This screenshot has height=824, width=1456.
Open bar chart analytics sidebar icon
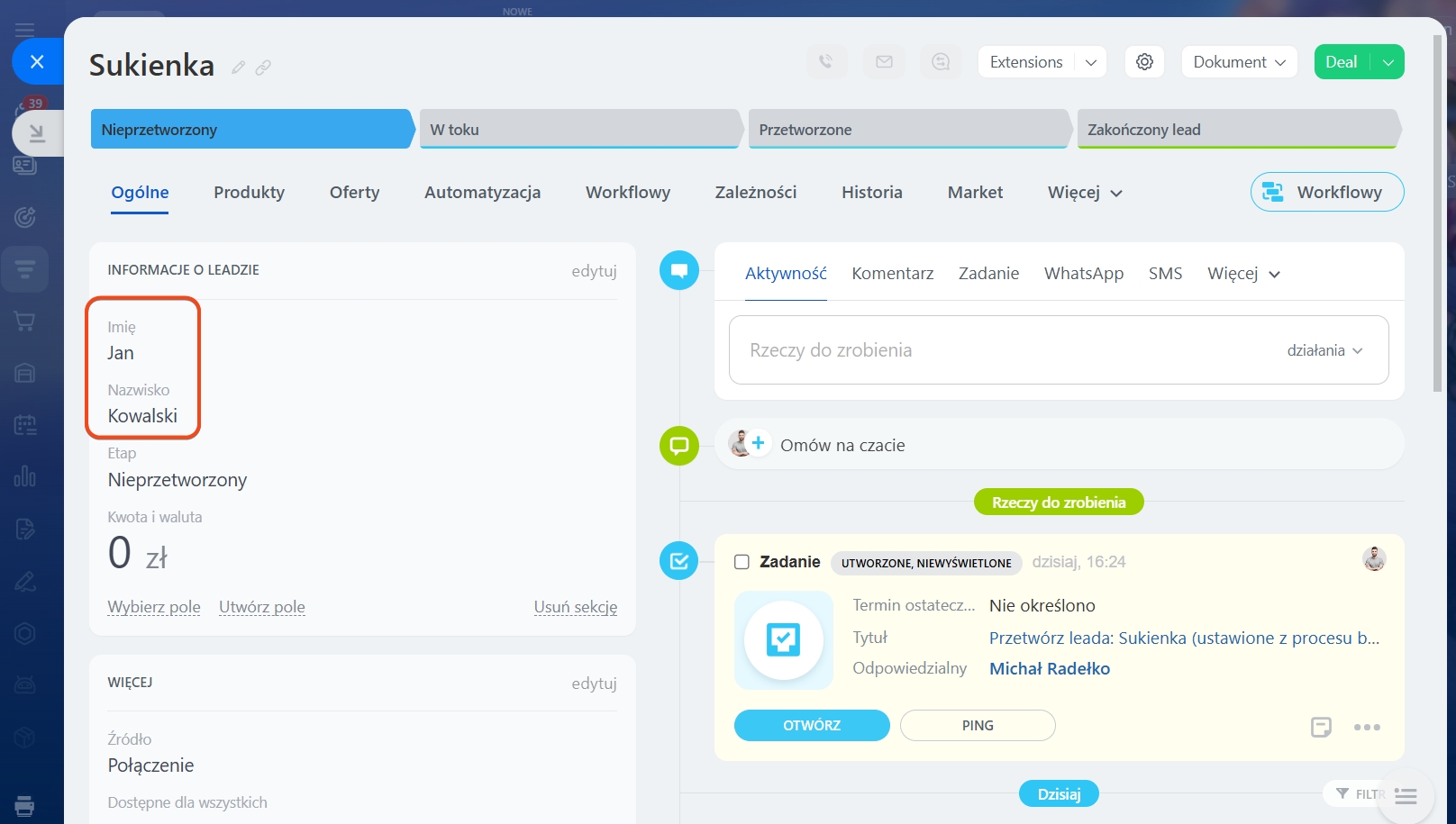[x=25, y=476]
